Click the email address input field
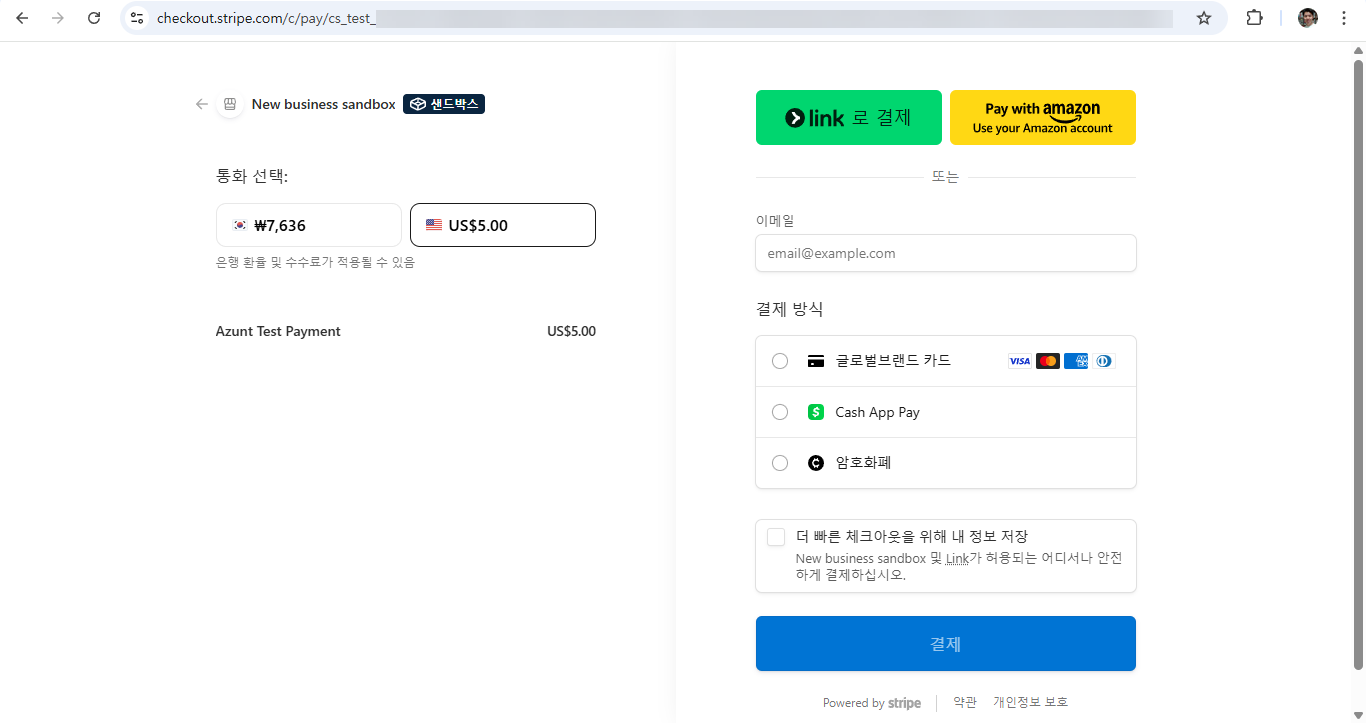The image size is (1366, 723). click(x=945, y=253)
